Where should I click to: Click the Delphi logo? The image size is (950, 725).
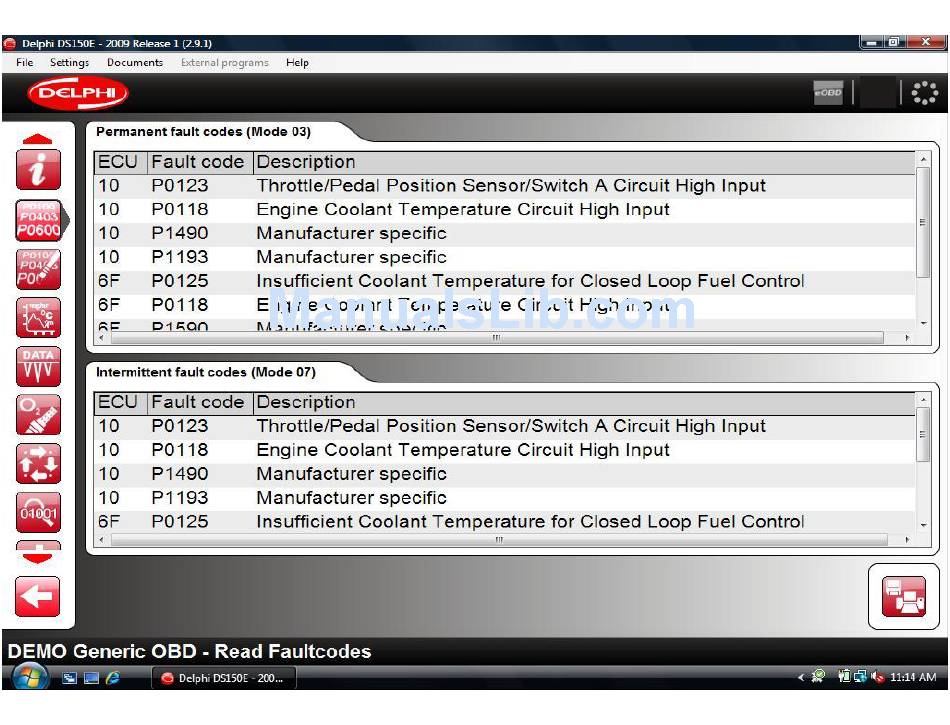78,93
